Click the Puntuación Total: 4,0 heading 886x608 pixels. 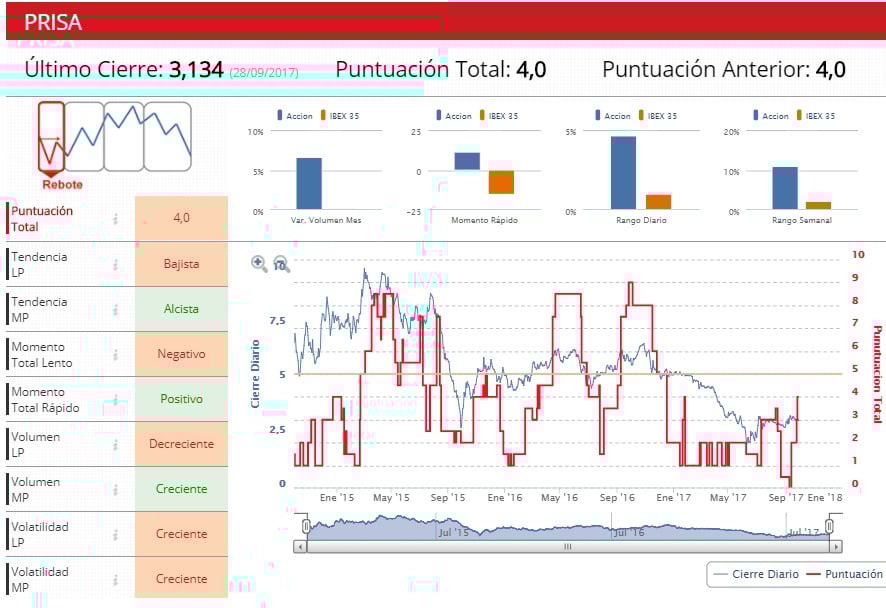(441, 70)
